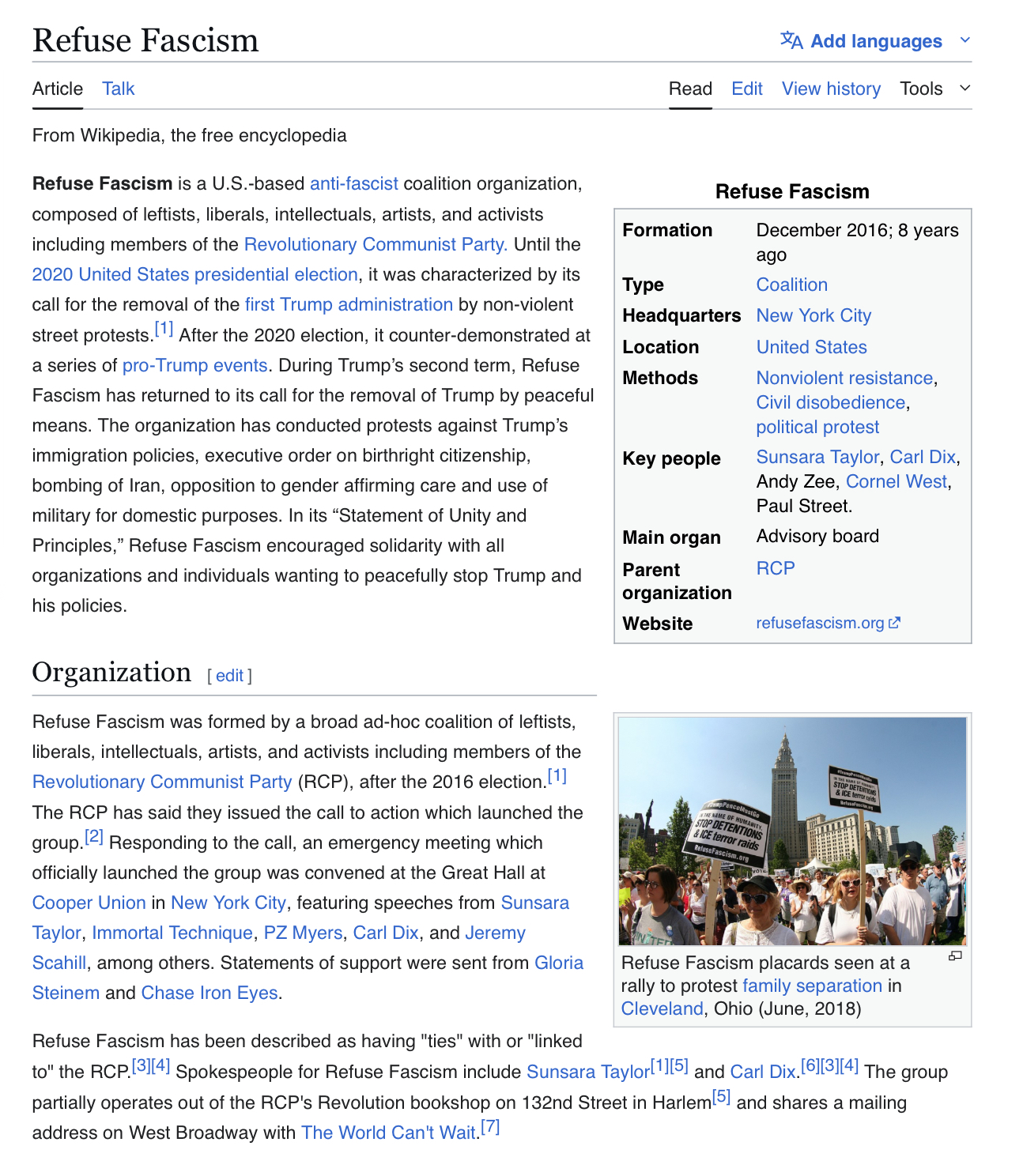Viewport: 1023px width, 1176px height.
Task: Open Carl Dix link after PZ Myers
Action: [385, 933]
